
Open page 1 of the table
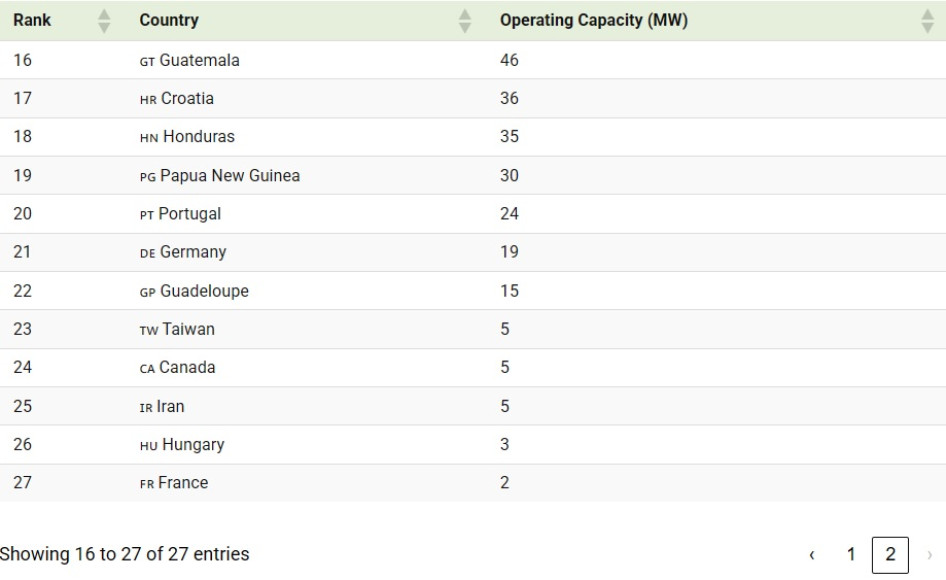[x=851, y=554]
